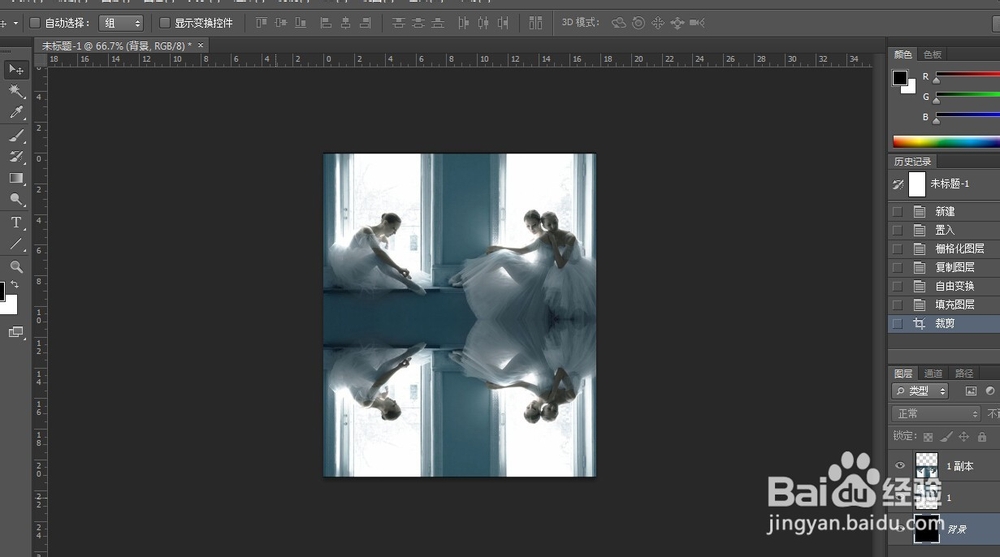Select the 裁剪 history state

pos(944,323)
